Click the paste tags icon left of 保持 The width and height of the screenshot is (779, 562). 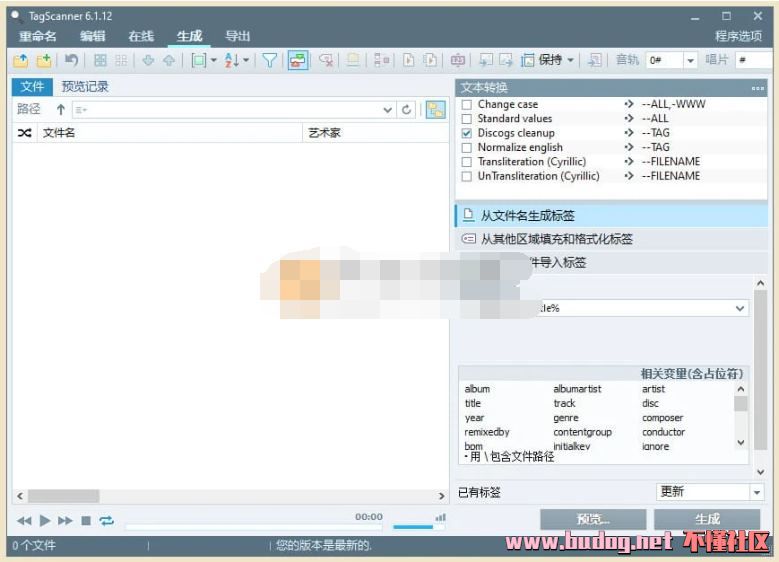point(506,61)
